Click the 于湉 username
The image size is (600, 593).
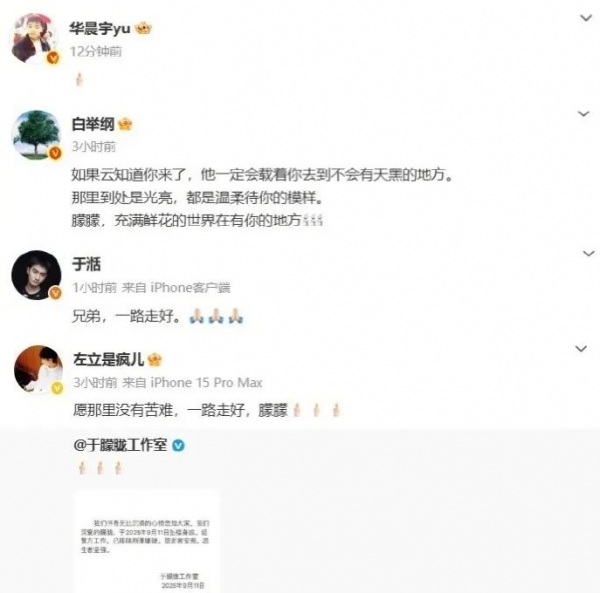tap(86, 264)
